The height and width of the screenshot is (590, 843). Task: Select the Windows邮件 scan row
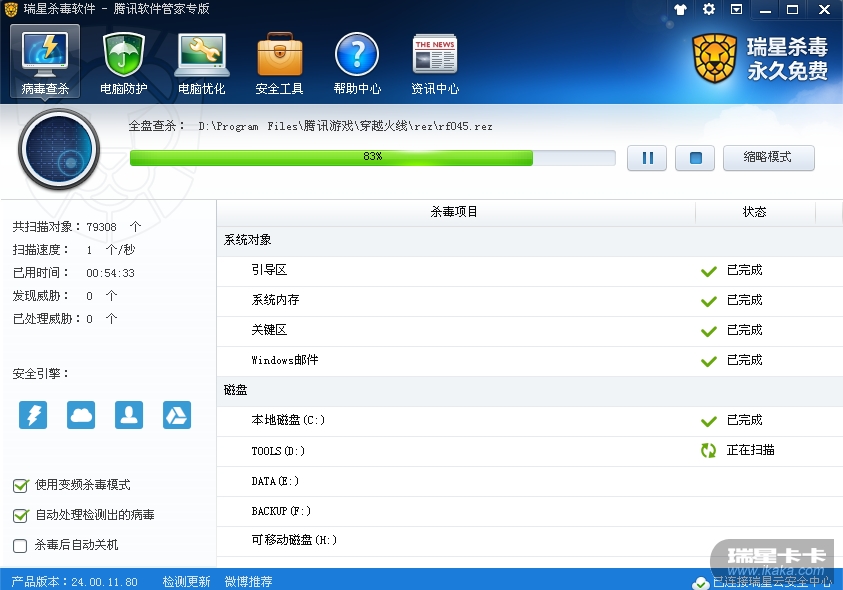530,361
